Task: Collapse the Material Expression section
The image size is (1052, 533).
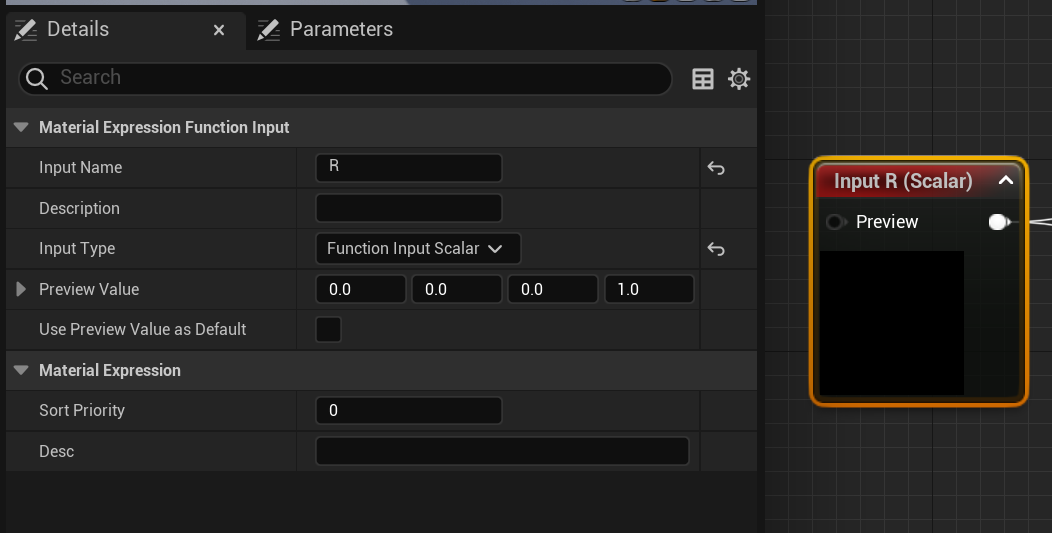Action: coord(21,370)
